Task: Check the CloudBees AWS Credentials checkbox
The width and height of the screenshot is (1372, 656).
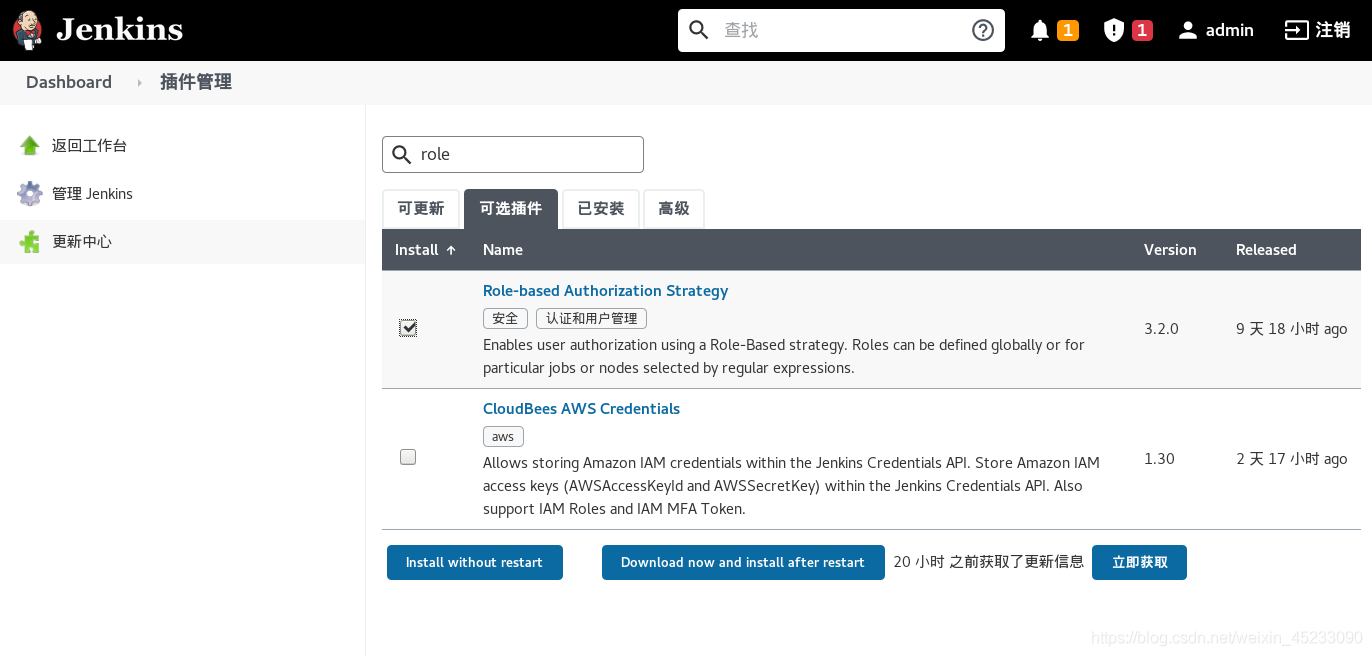Action: tap(408, 457)
